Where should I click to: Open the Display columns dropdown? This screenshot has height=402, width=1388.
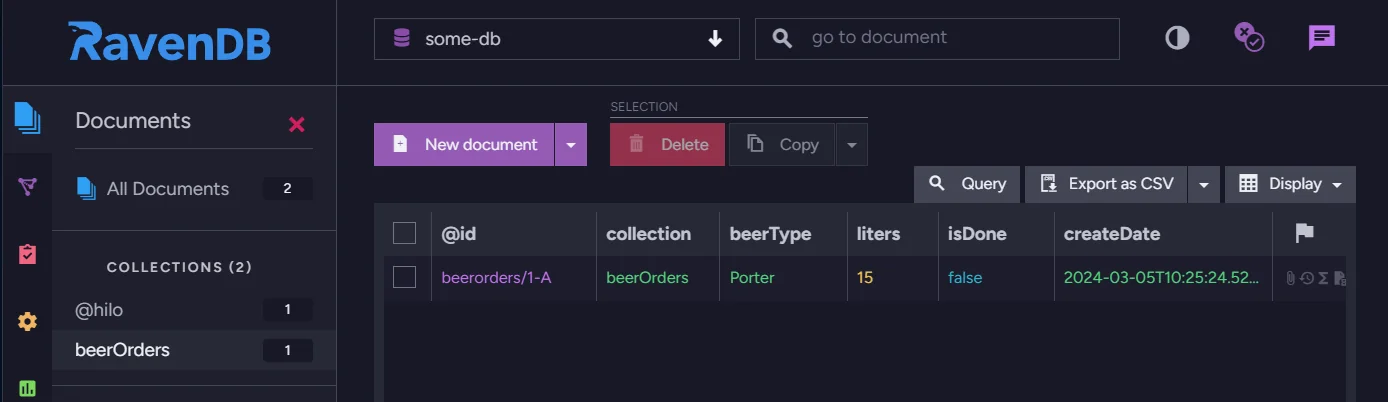point(1290,184)
